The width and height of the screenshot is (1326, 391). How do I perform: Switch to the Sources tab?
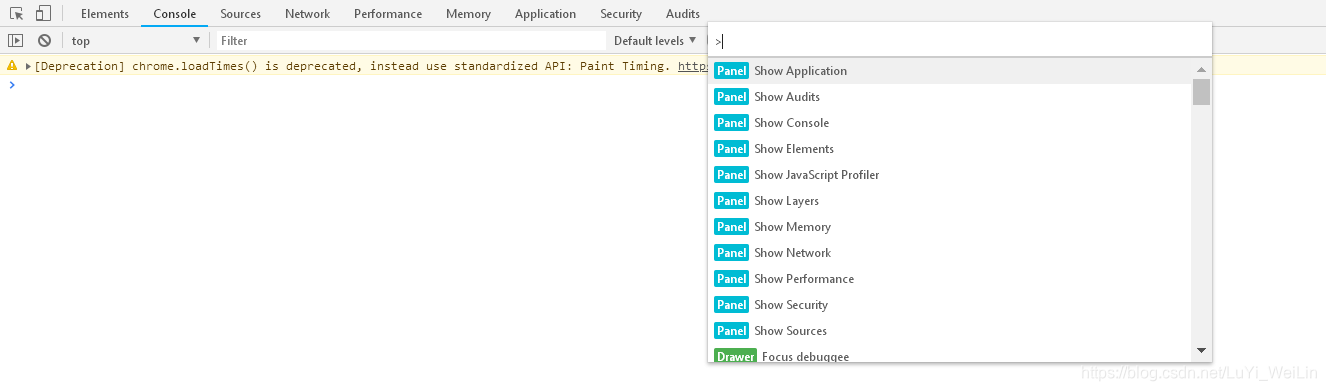[x=241, y=14]
